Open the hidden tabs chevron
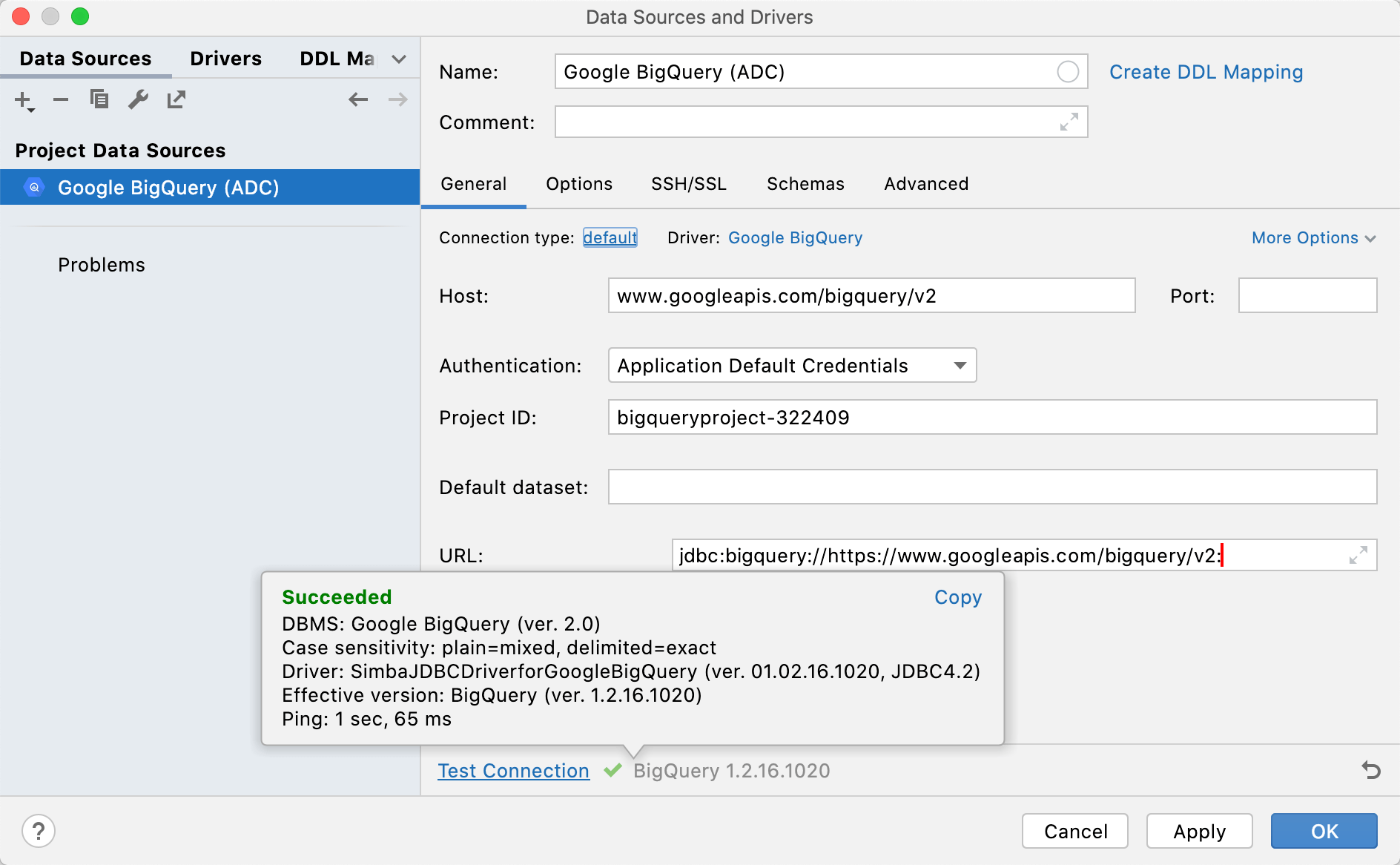 point(399,58)
